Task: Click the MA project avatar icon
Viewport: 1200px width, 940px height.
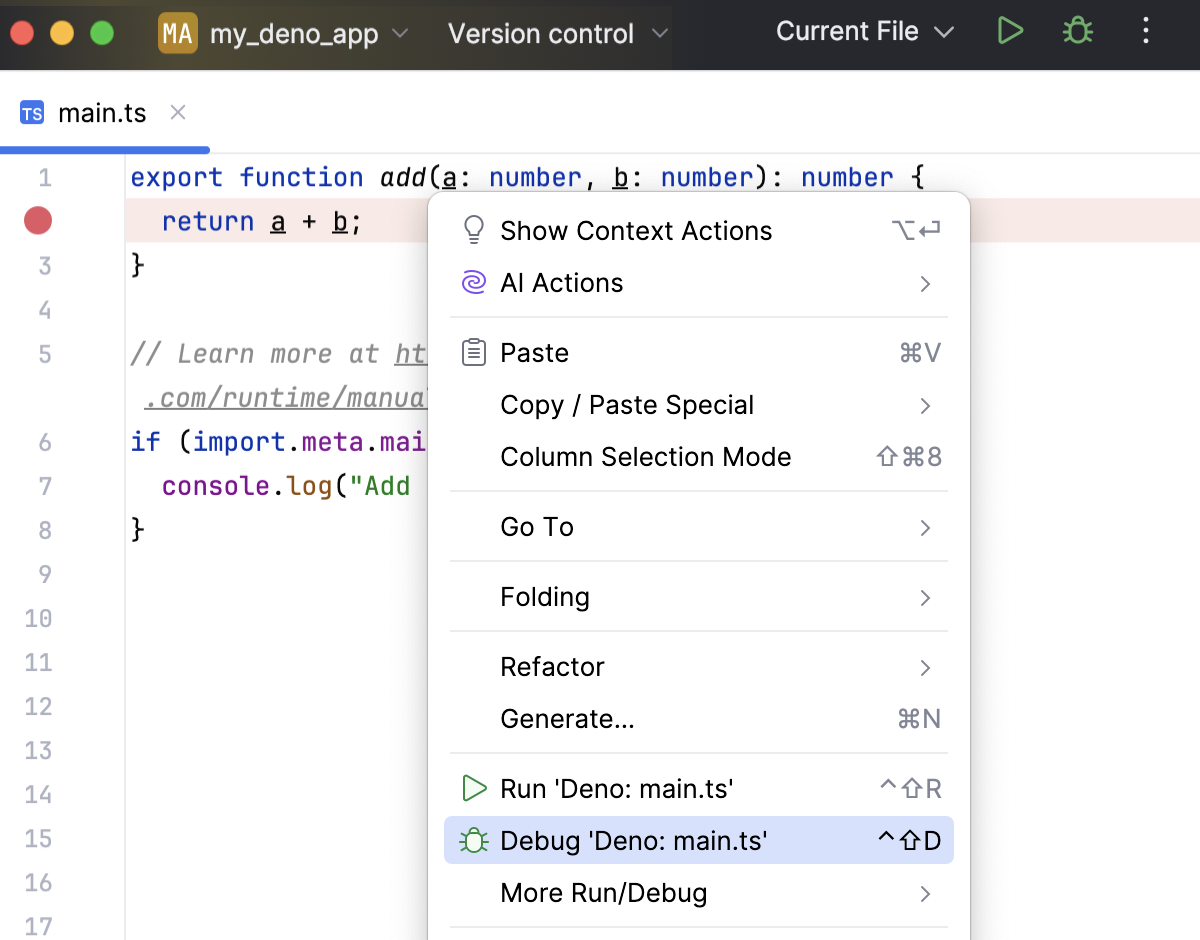Action: point(177,33)
